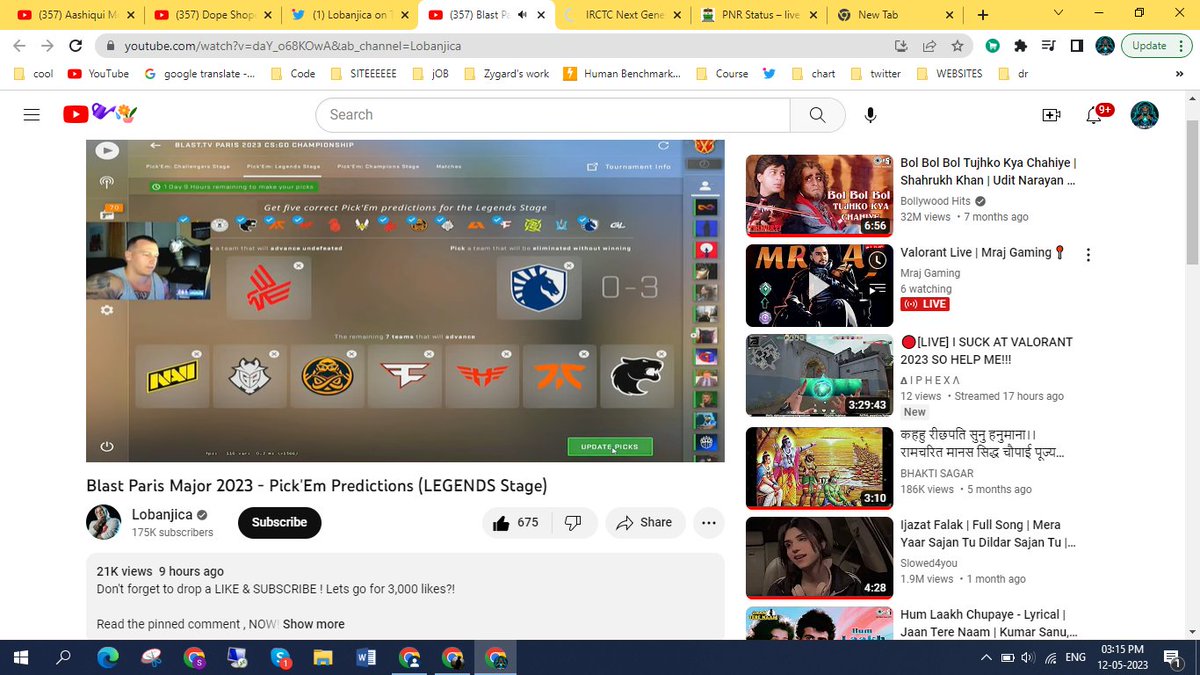The width and height of the screenshot is (1200, 675).
Task: Open the media control icon in Chrome
Action: (1048, 46)
